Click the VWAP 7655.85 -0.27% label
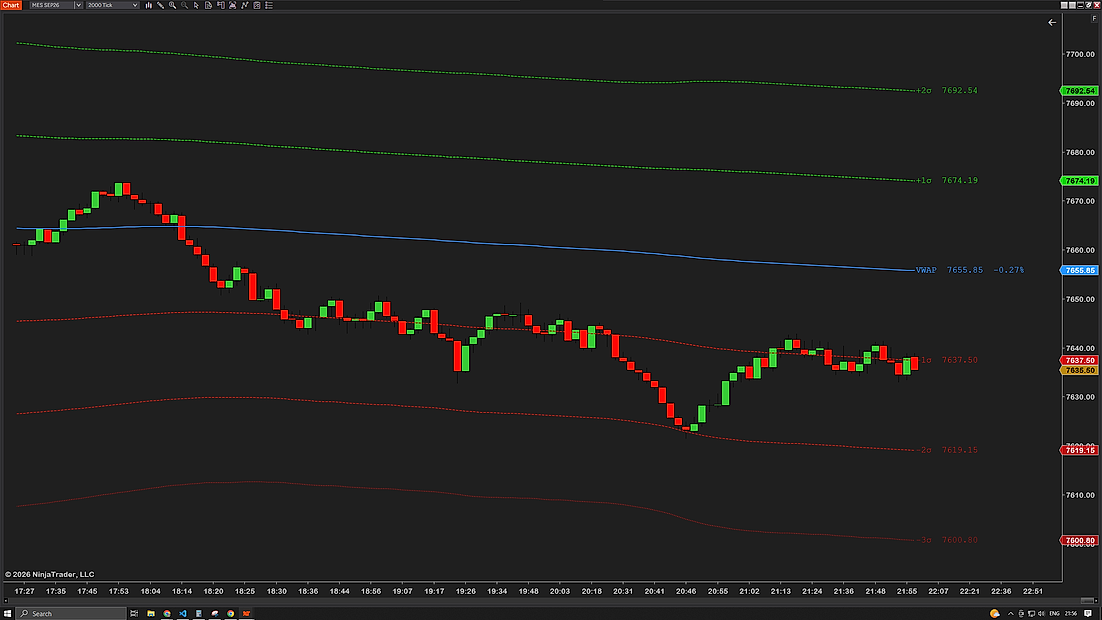This screenshot has width=1102, height=620. click(x=970, y=270)
